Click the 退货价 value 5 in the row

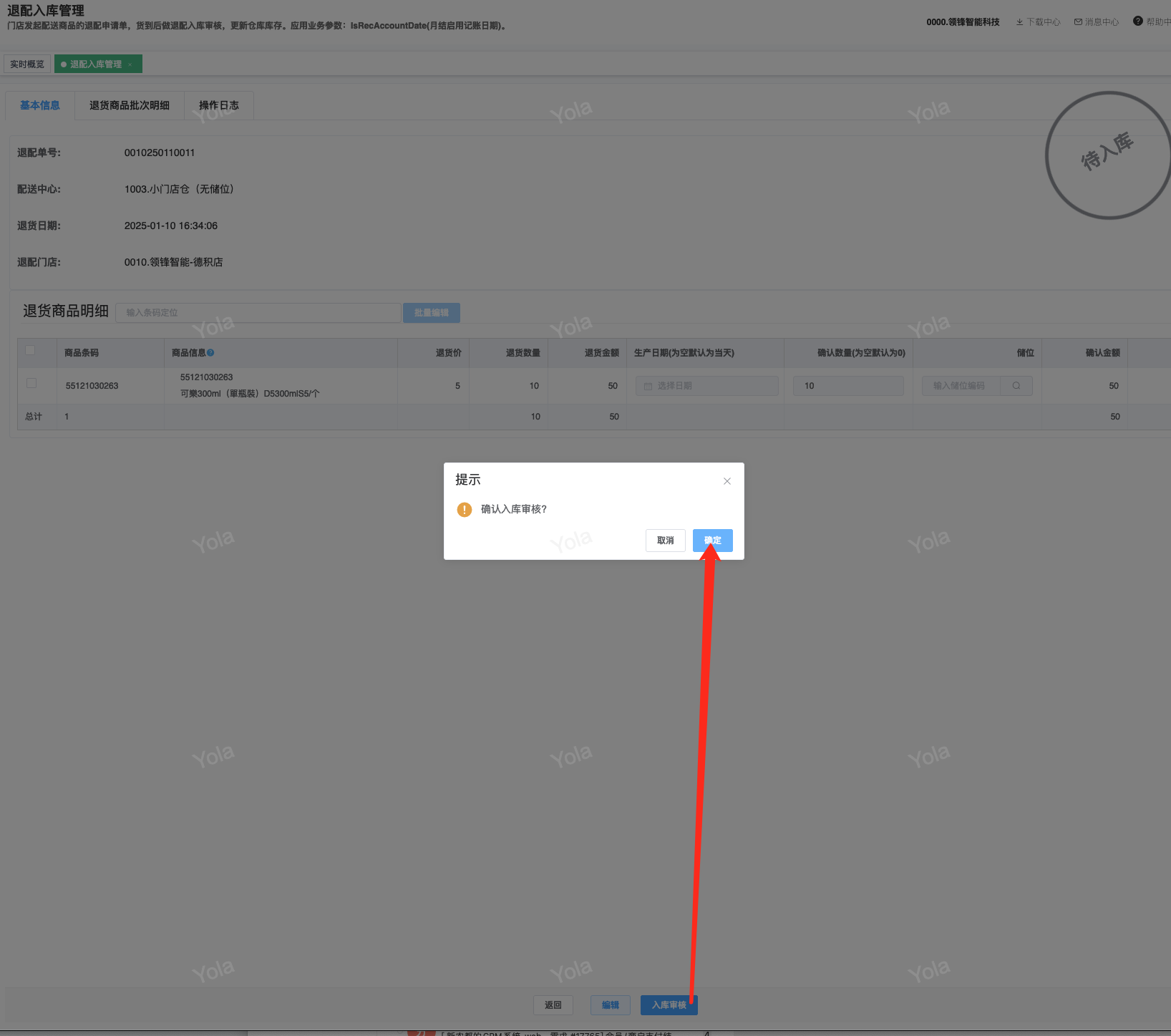coord(457,386)
